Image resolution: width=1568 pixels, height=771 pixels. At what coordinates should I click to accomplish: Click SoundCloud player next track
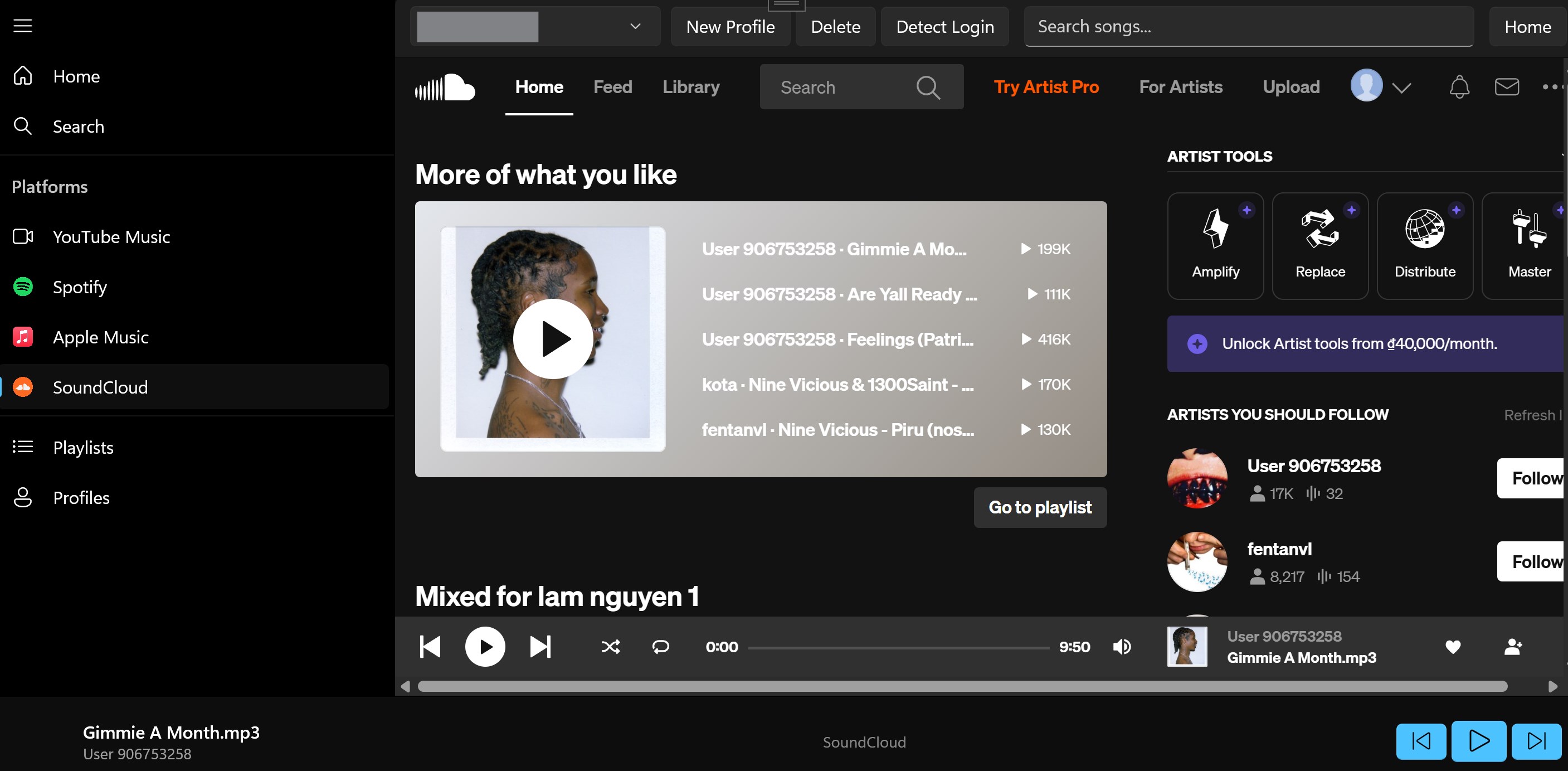[x=540, y=646]
